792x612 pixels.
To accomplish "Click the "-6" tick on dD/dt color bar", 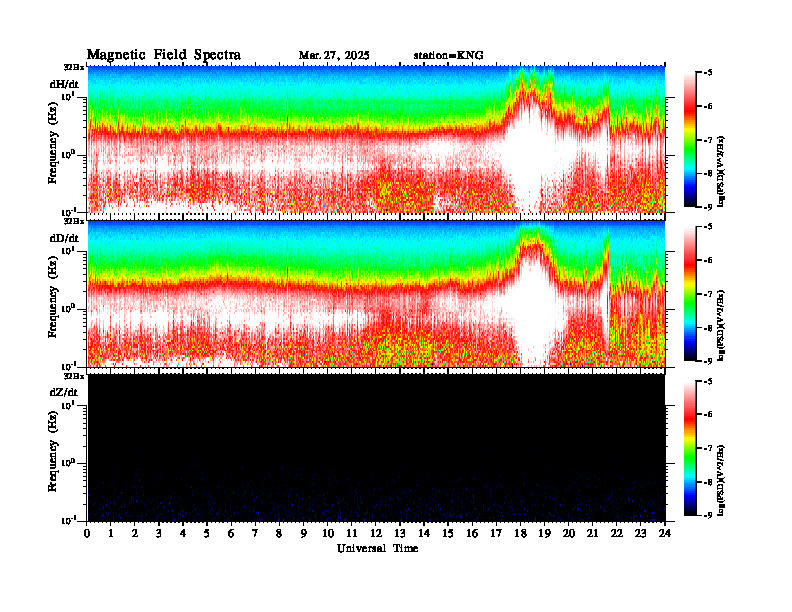I will 708,261.
